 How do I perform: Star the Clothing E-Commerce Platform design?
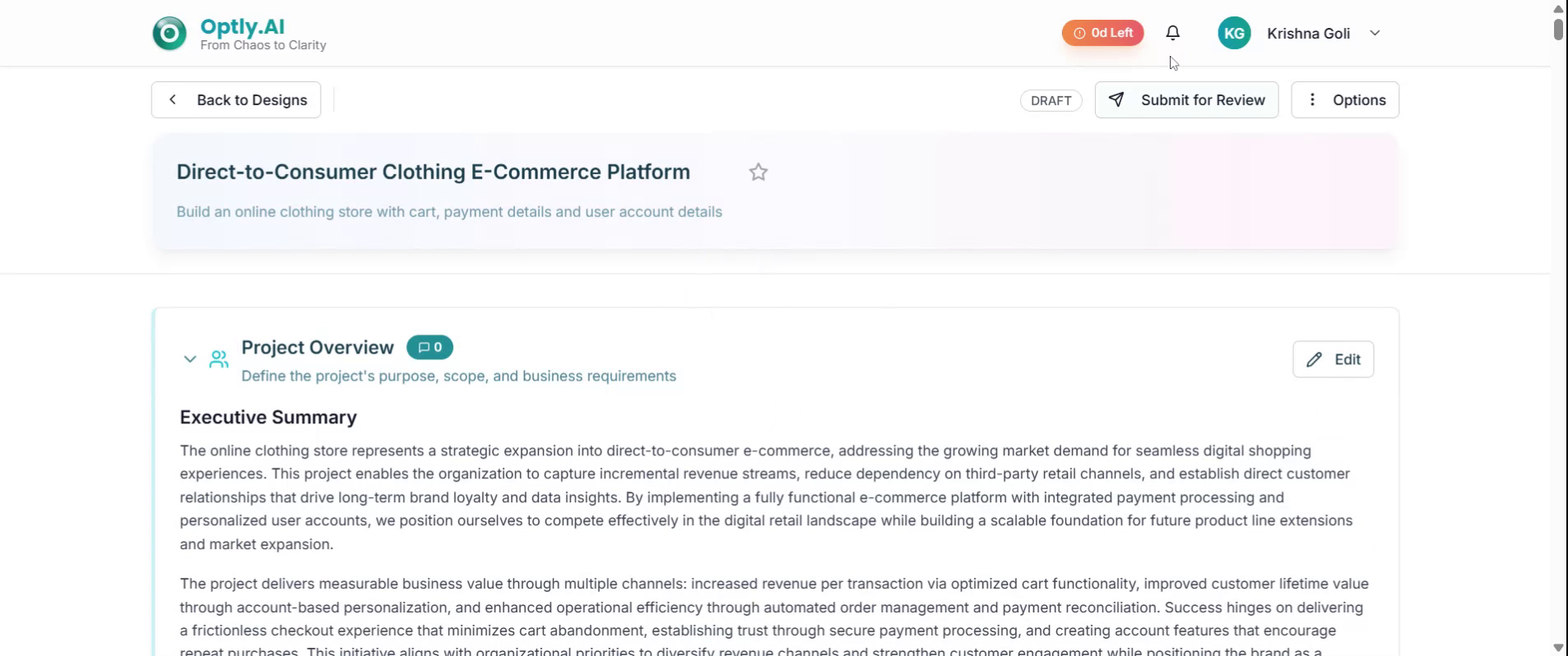coord(758,172)
